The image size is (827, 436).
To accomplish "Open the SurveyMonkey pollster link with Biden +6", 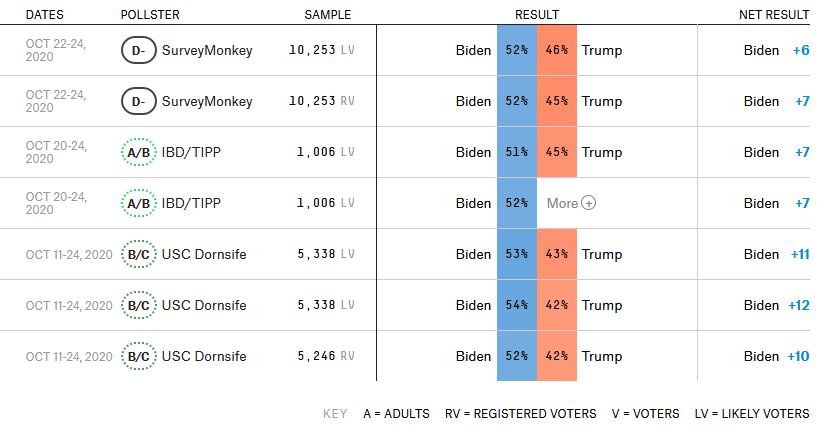I will pos(207,50).
